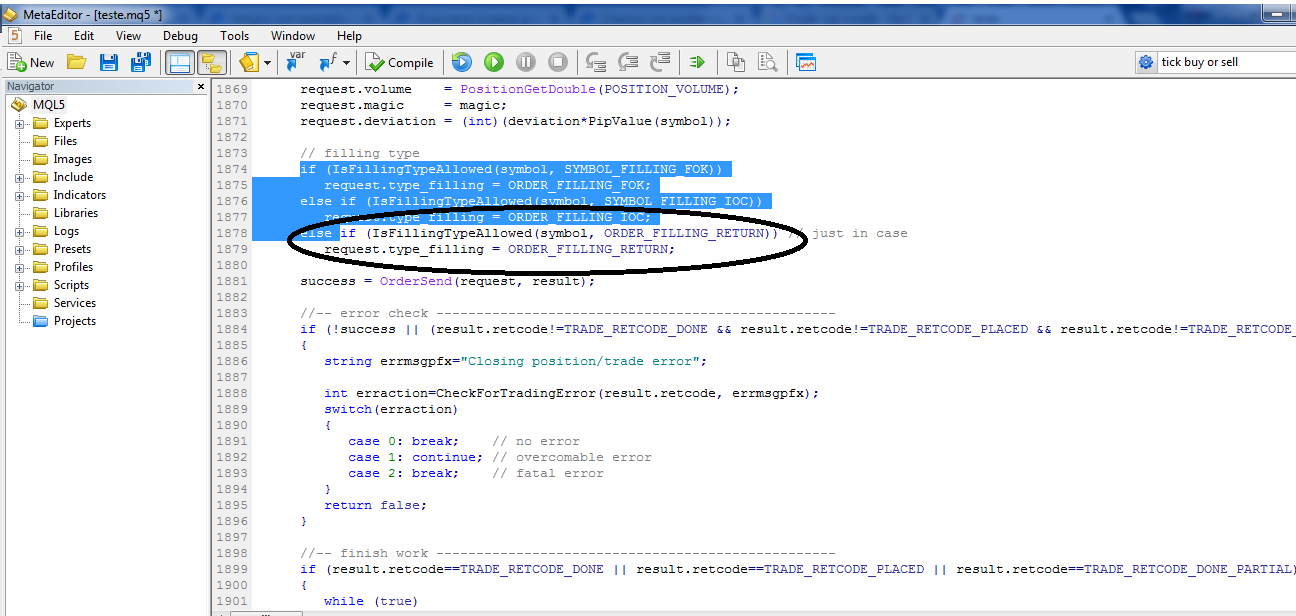Screen dimensions: 1296x616
Task: Click the MQL wizard book icon
Action: pos(249,62)
